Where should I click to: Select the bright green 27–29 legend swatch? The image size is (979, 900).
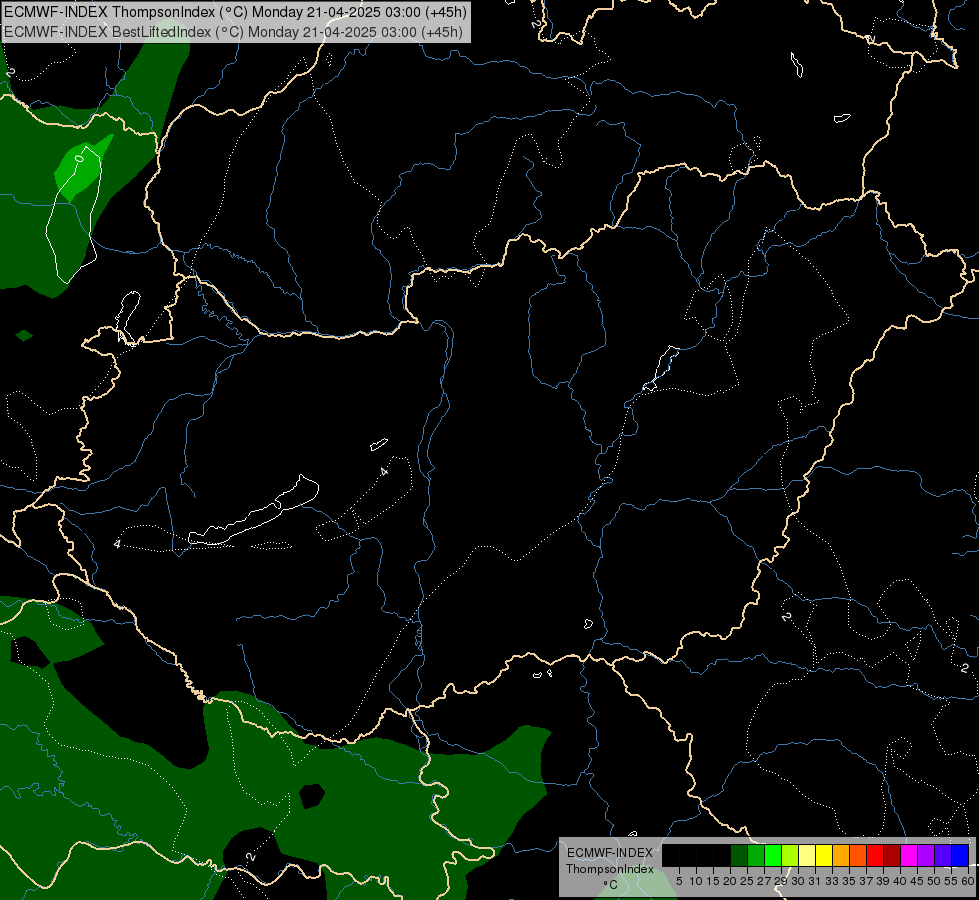pos(773,855)
